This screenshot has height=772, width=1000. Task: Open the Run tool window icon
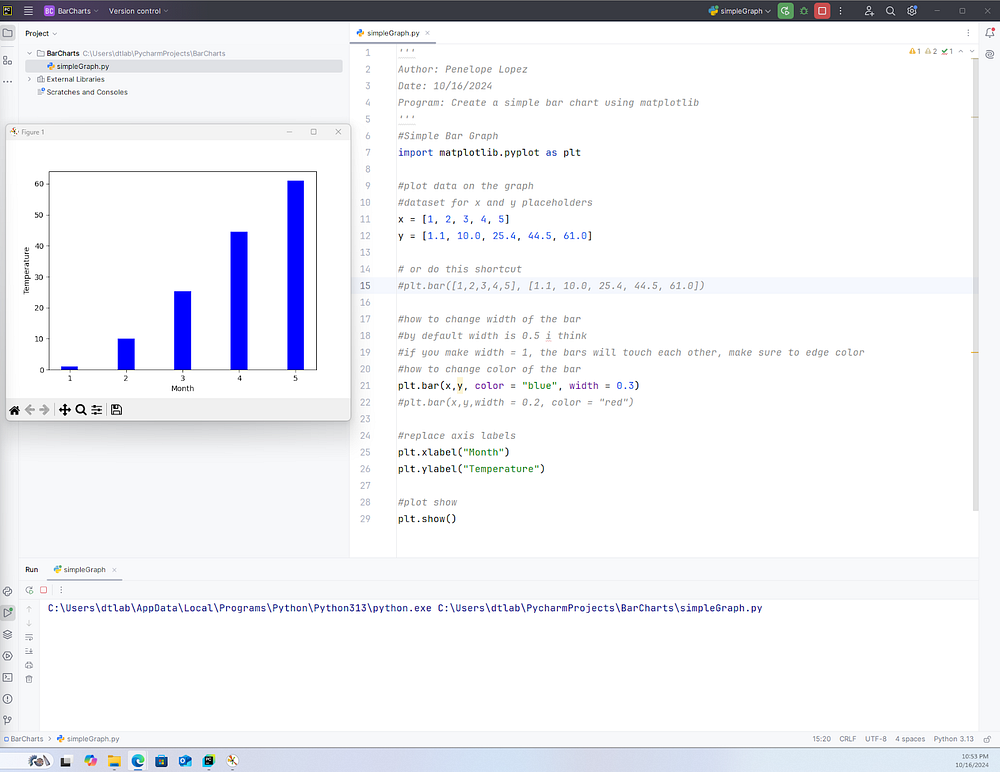(x=8, y=612)
